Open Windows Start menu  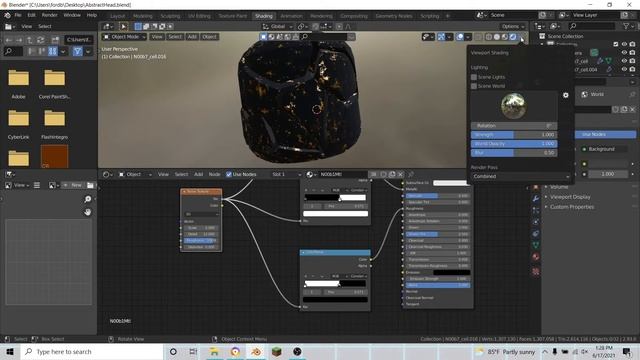10,352
